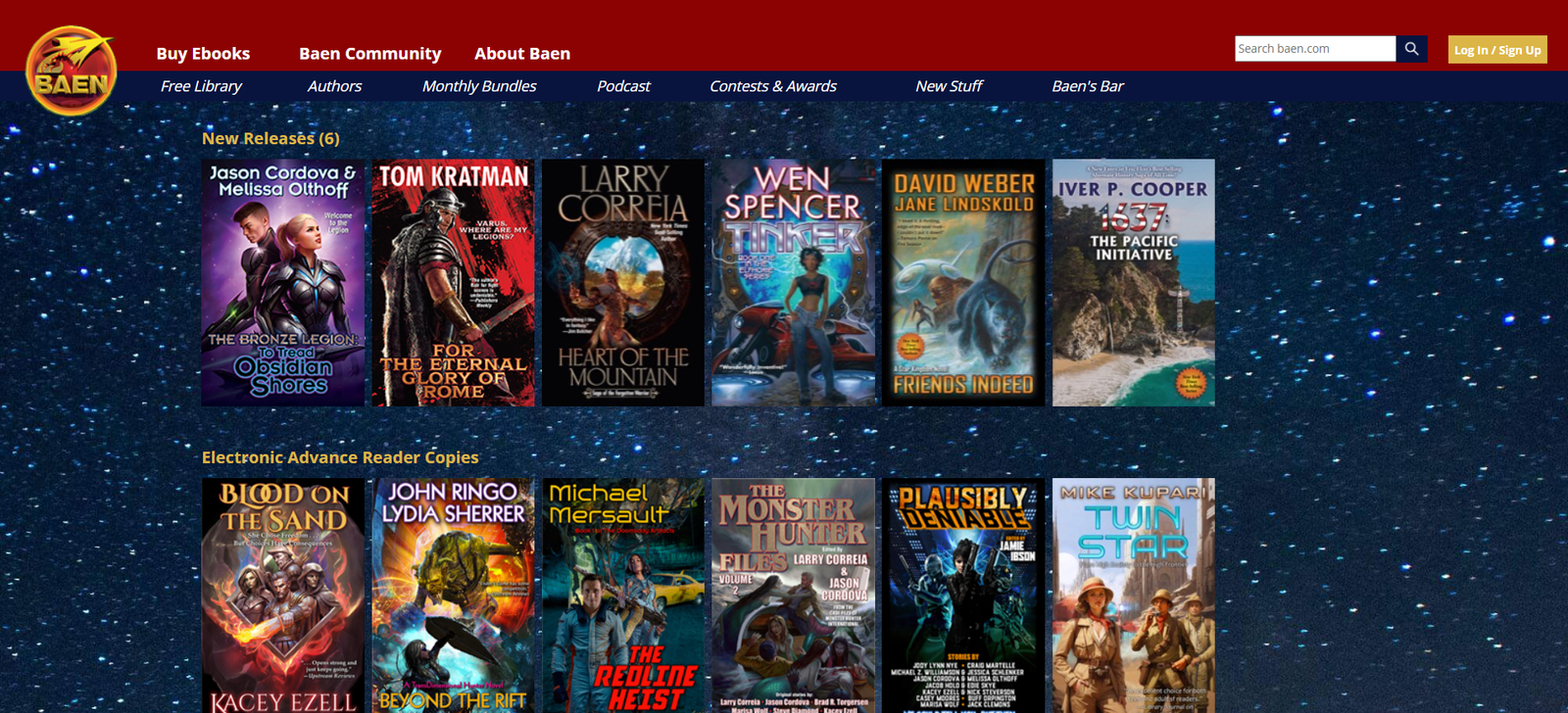Click the Search baen.com field
The height and width of the screenshot is (713, 1568).
point(1315,49)
